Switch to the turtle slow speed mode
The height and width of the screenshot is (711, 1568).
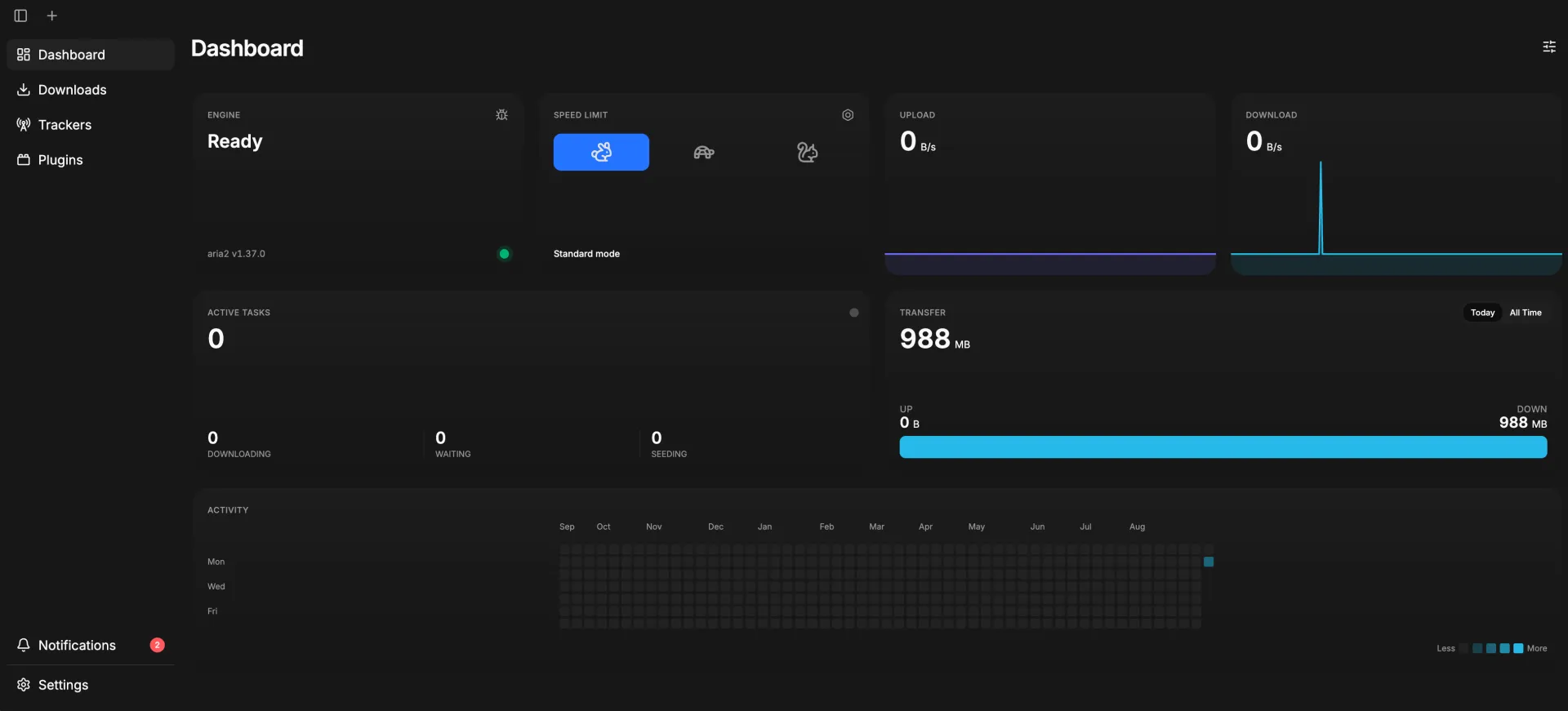704,152
